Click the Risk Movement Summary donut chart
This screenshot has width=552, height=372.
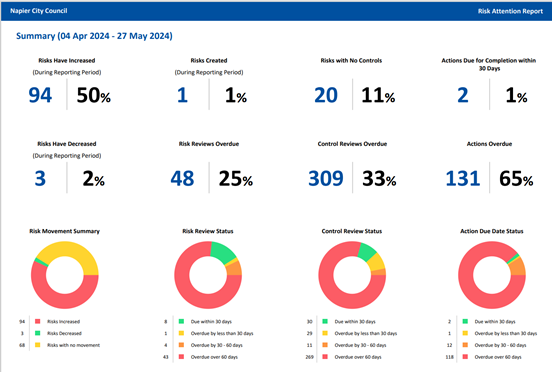pos(65,275)
